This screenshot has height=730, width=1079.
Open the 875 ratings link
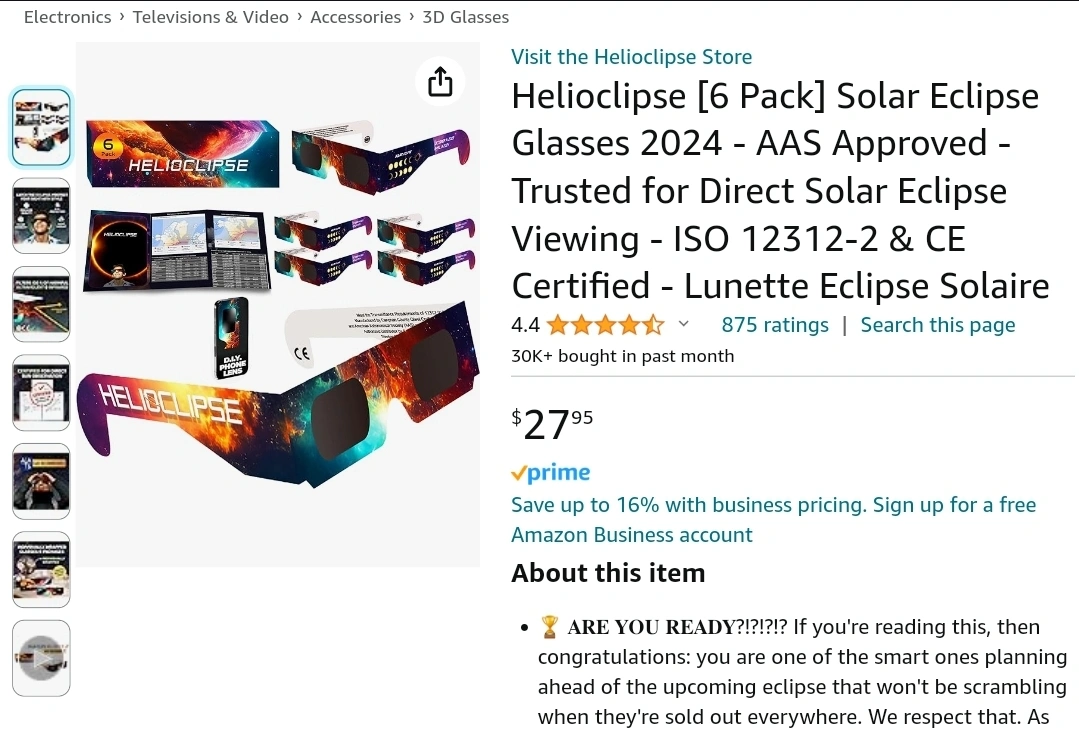[x=775, y=325]
